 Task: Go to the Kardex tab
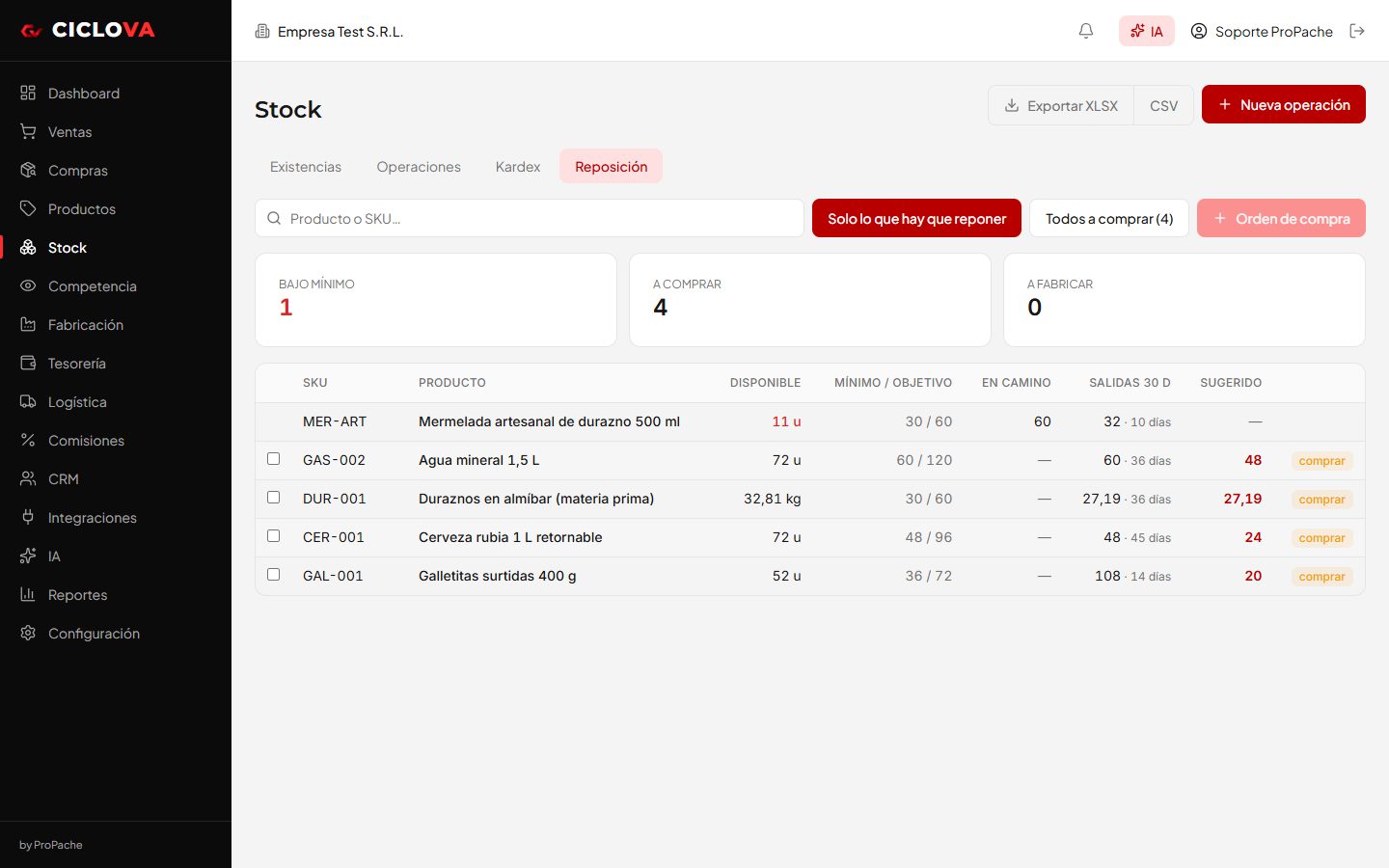click(518, 167)
